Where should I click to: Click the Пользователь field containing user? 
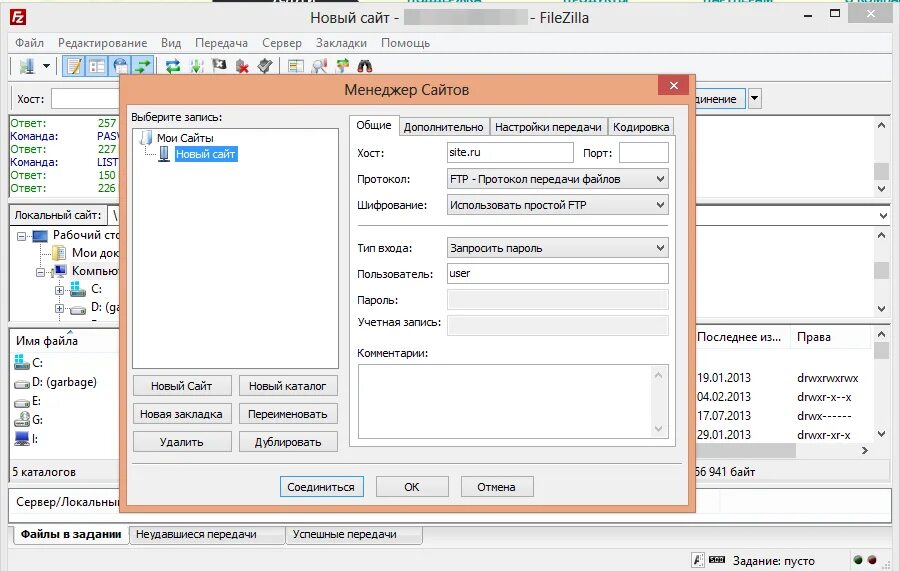point(557,273)
